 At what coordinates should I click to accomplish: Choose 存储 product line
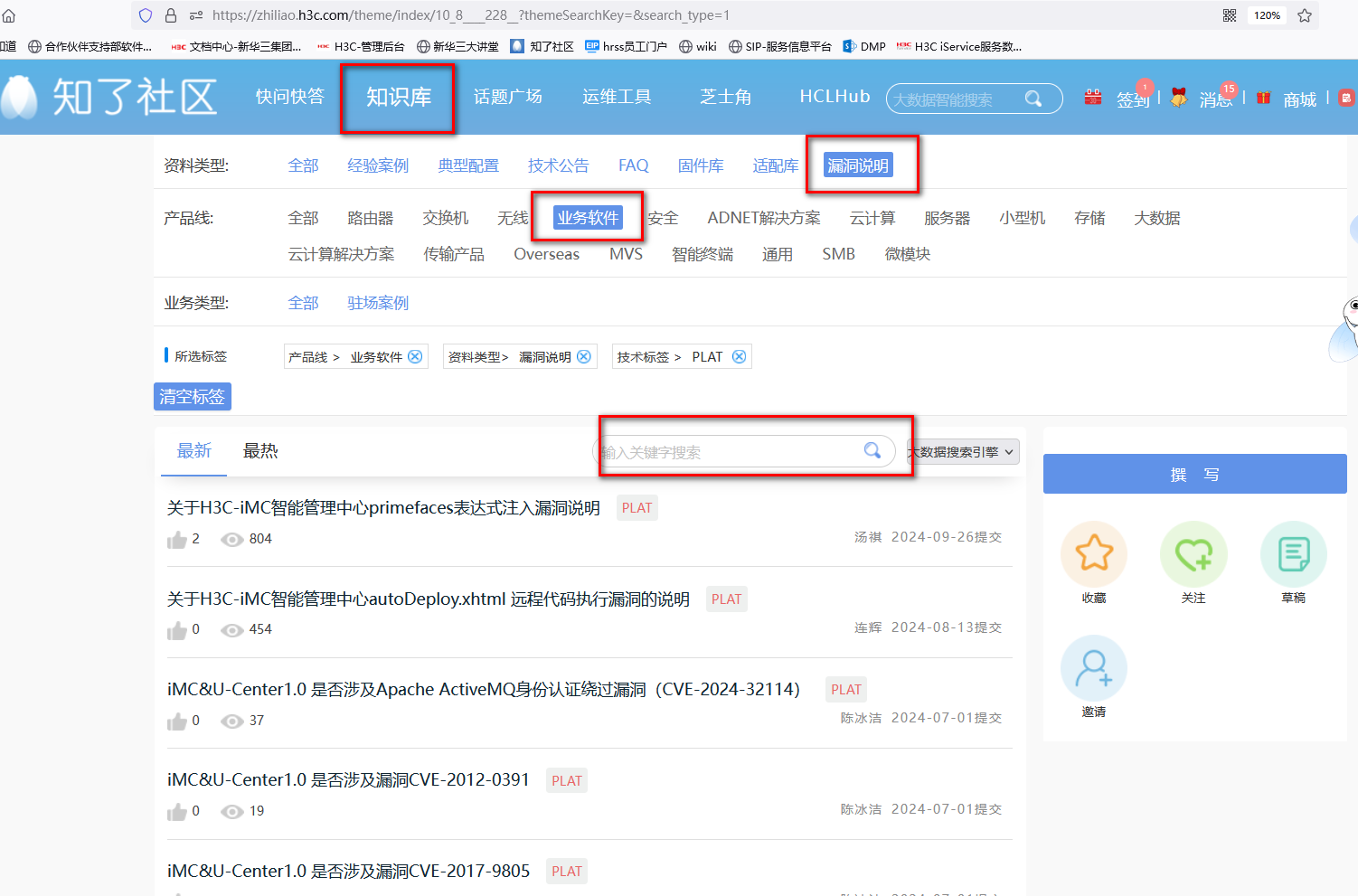tap(1089, 218)
